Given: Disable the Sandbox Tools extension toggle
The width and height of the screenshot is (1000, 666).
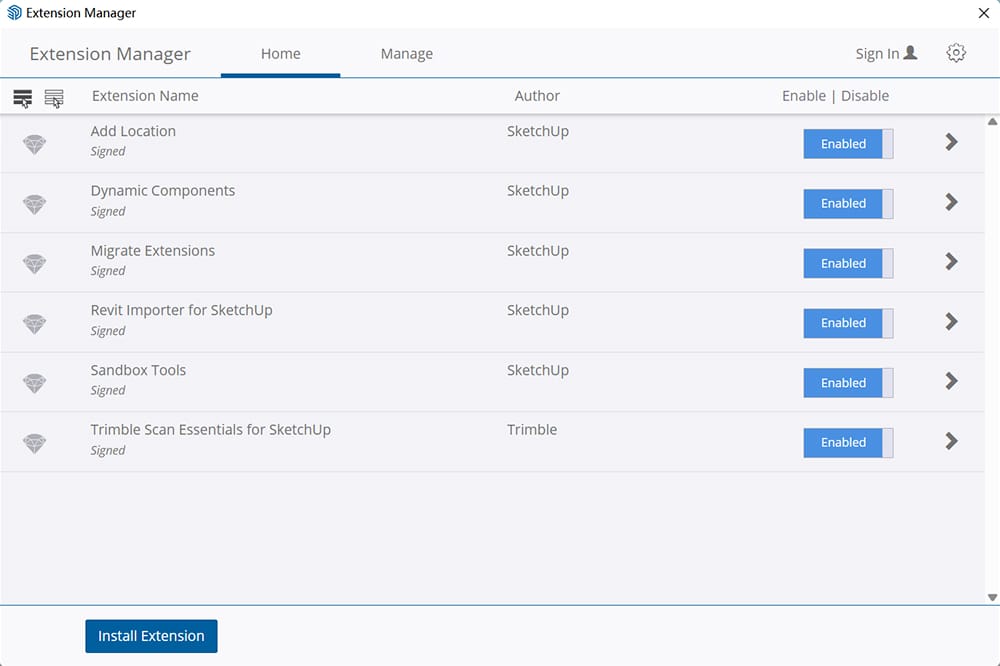Looking at the screenshot, I should [x=848, y=383].
